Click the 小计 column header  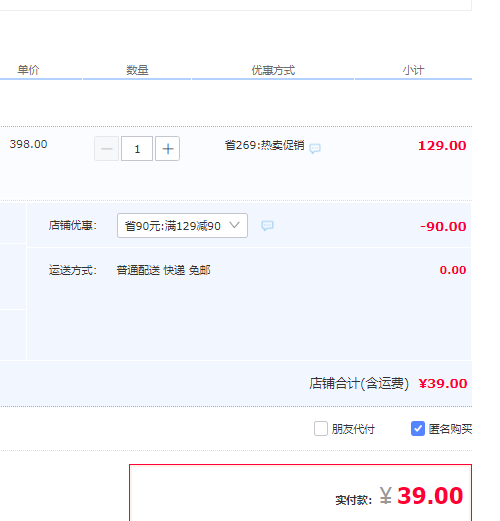(413, 70)
